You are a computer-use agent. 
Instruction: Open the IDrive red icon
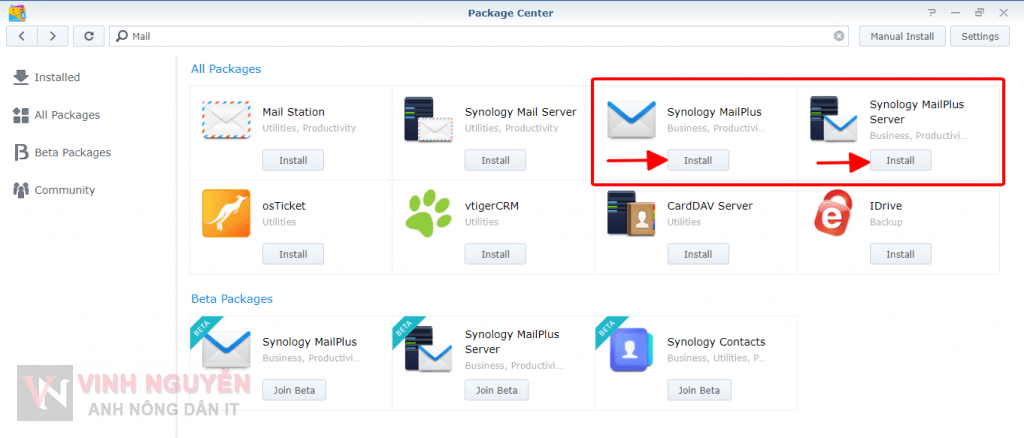833,213
